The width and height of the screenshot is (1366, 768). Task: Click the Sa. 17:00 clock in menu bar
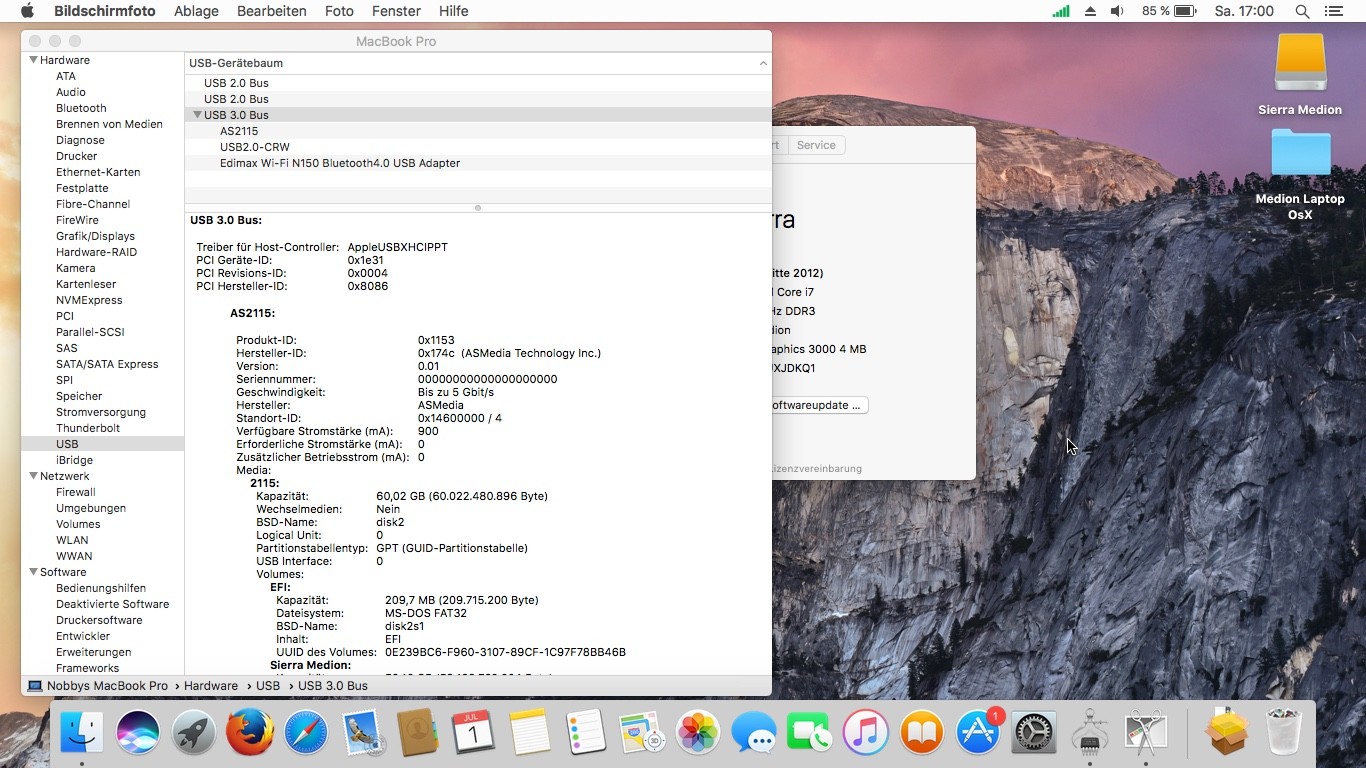[x=1244, y=11]
